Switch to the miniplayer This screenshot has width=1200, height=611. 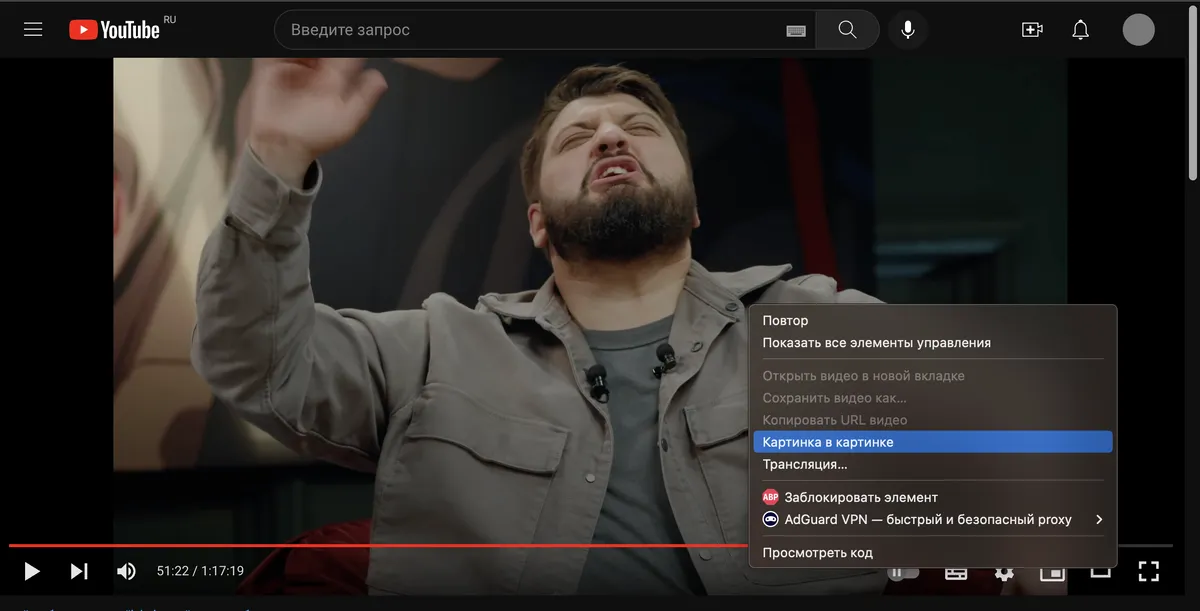(1052, 574)
